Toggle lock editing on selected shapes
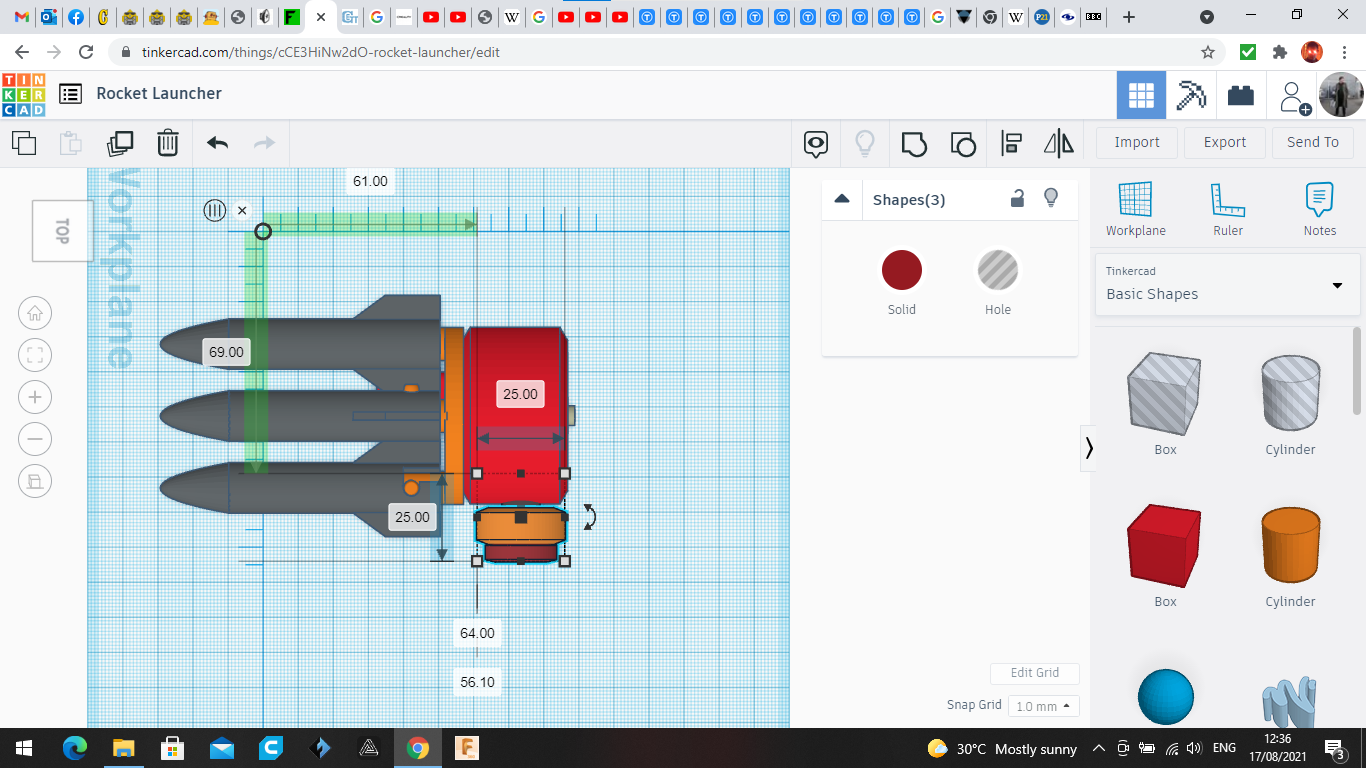 (x=1017, y=198)
